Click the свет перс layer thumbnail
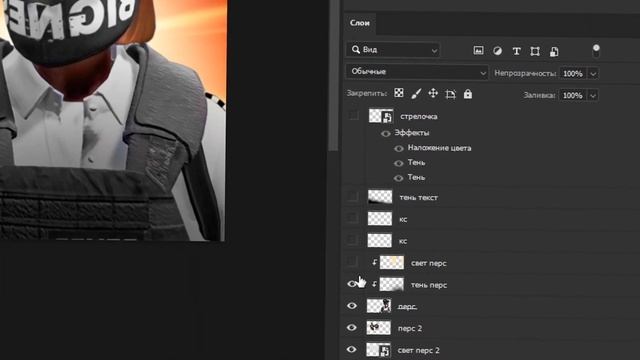The width and height of the screenshot is (640, 360). [x=392, y=262]
